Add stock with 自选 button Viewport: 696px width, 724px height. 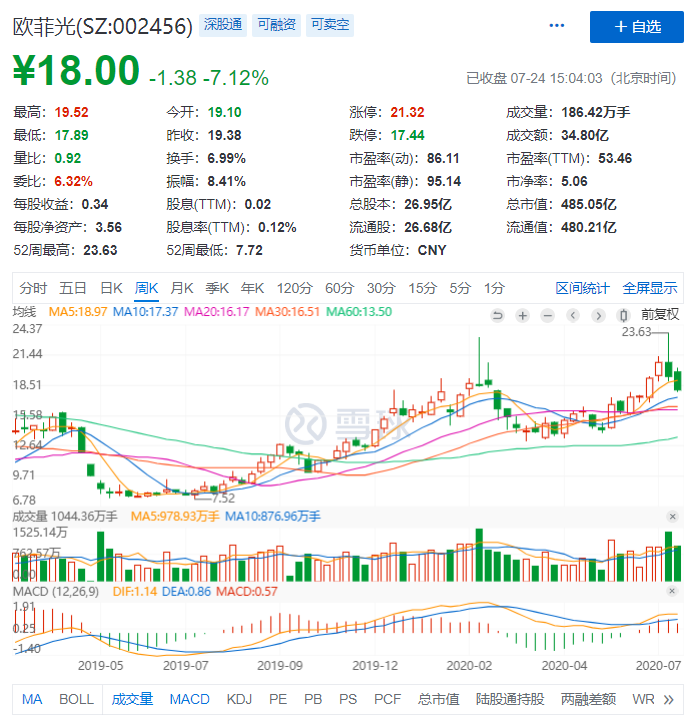[636, 27]
